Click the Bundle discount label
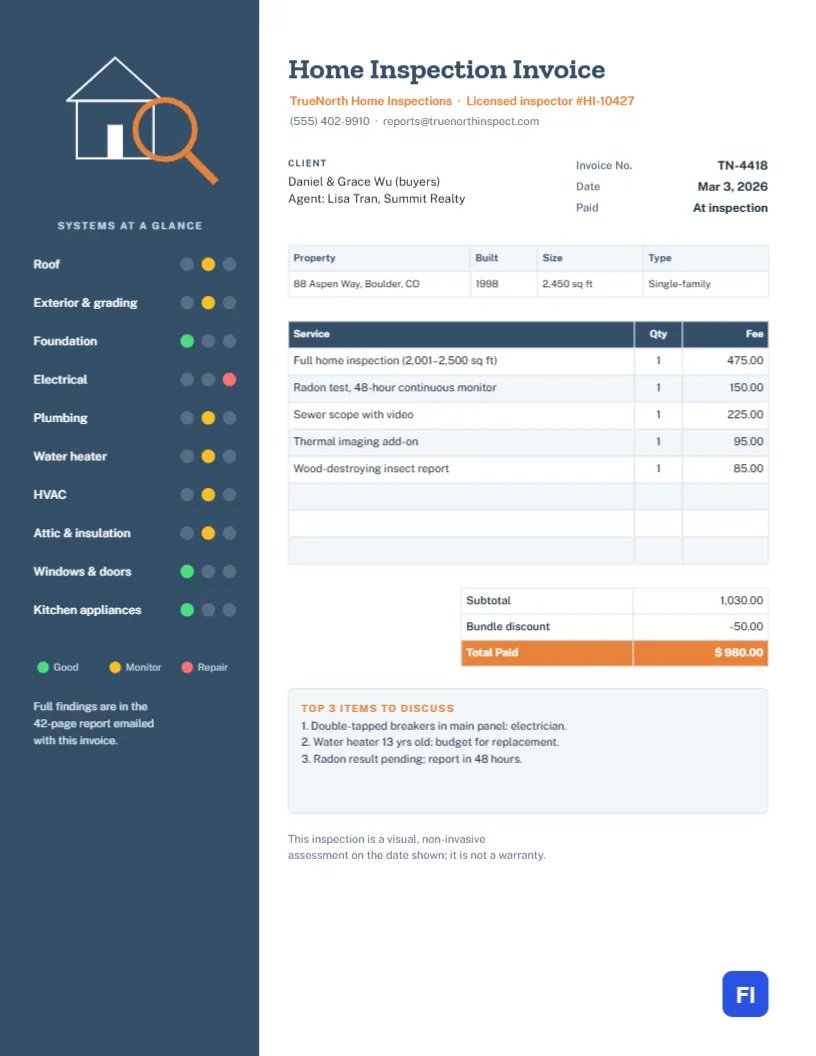 point(508,627)
